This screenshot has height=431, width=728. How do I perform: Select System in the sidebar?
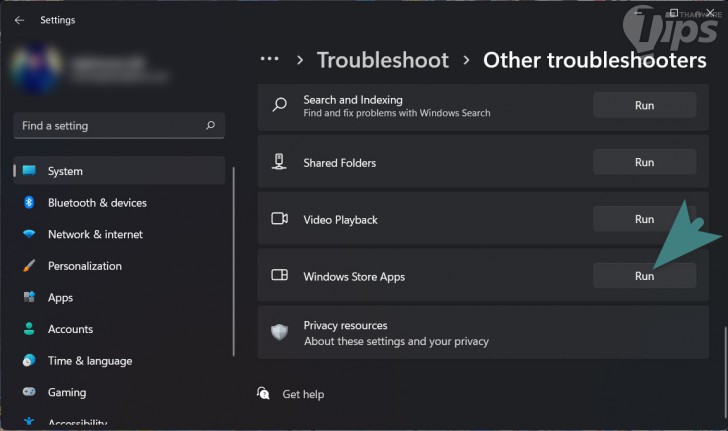point(119,170)
